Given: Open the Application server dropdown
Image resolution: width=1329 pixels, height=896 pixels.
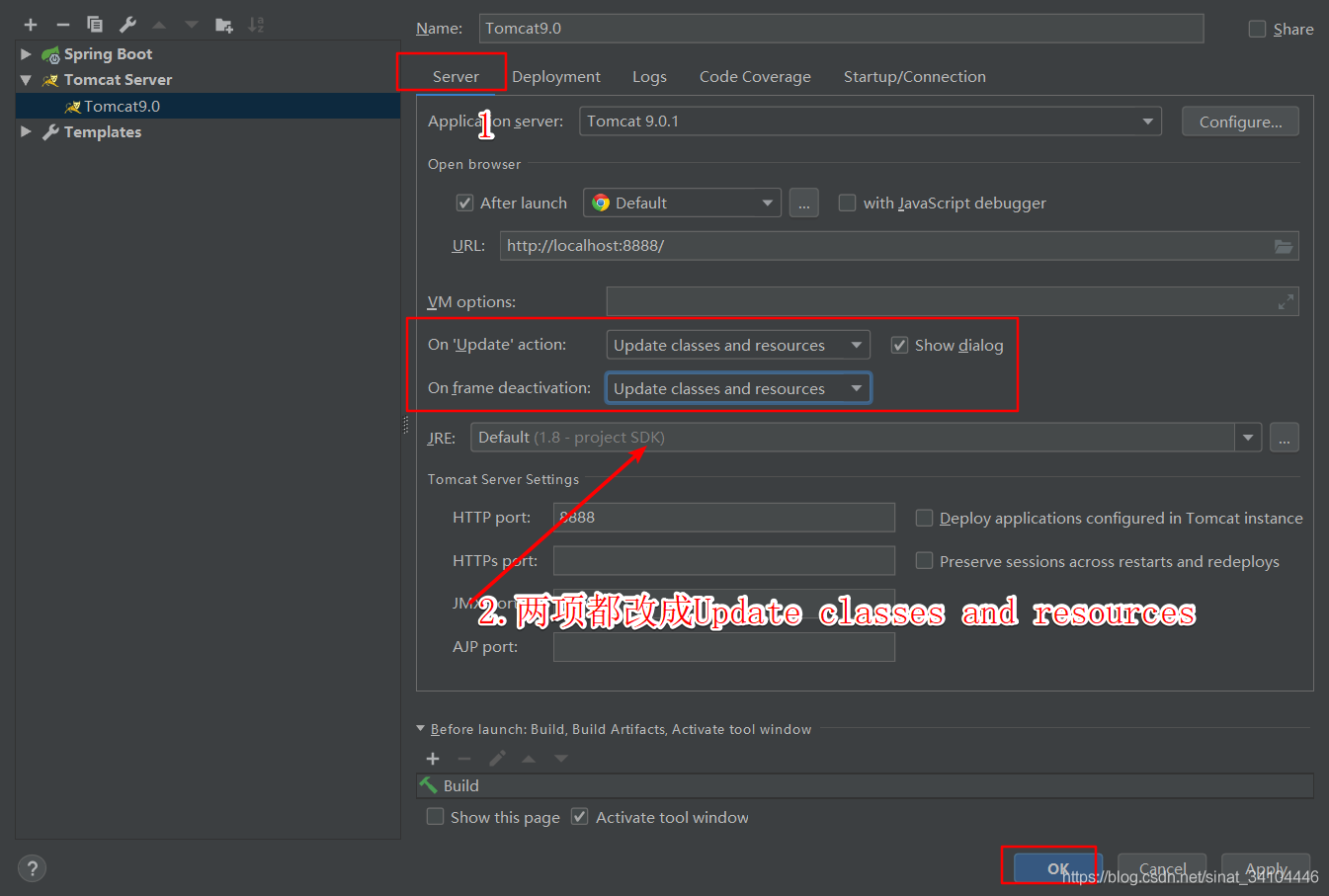Looking at the screenshot, I should 1148,121.
